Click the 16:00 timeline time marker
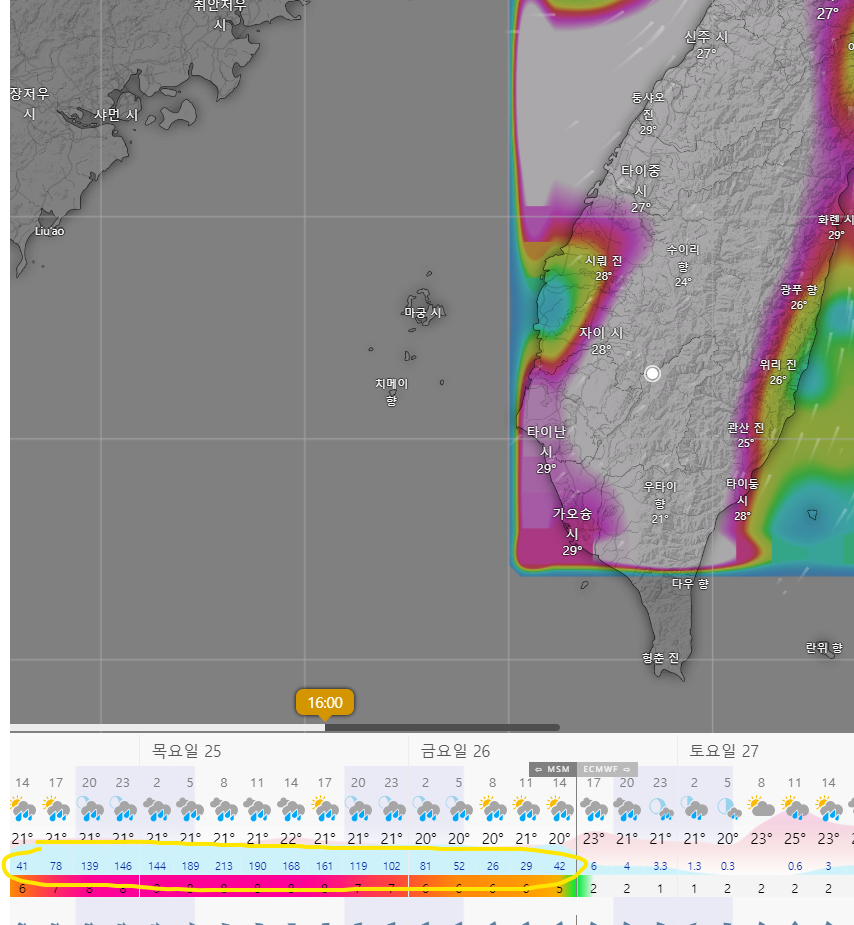 325,703
